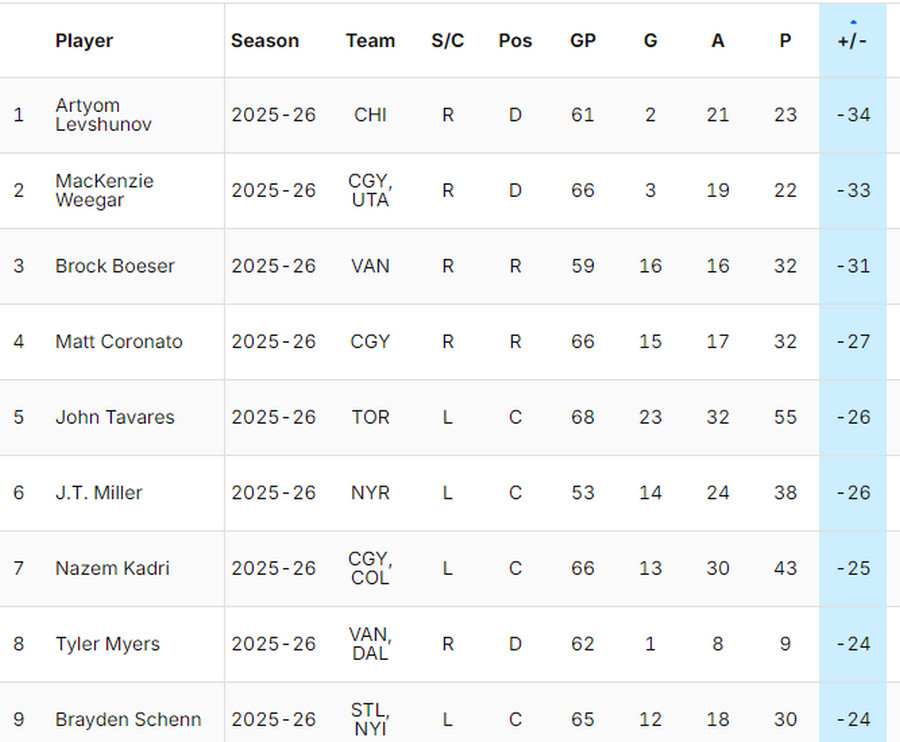900x742 pixels.
Task: Sort by S/C column header
Action: 447,41
